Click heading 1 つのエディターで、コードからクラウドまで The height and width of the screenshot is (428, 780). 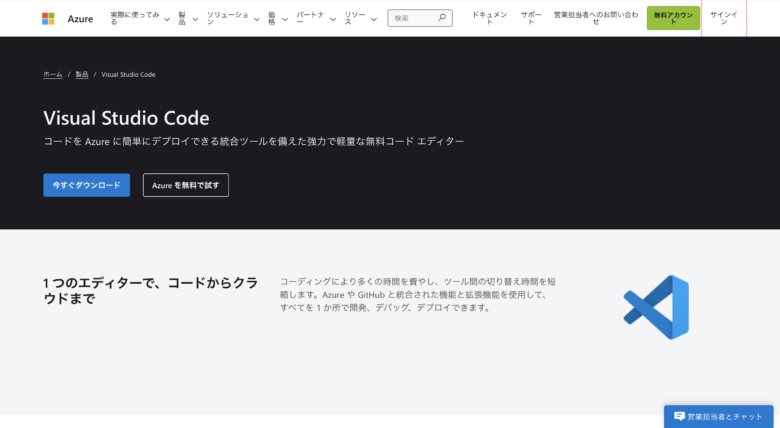point(151,291)
